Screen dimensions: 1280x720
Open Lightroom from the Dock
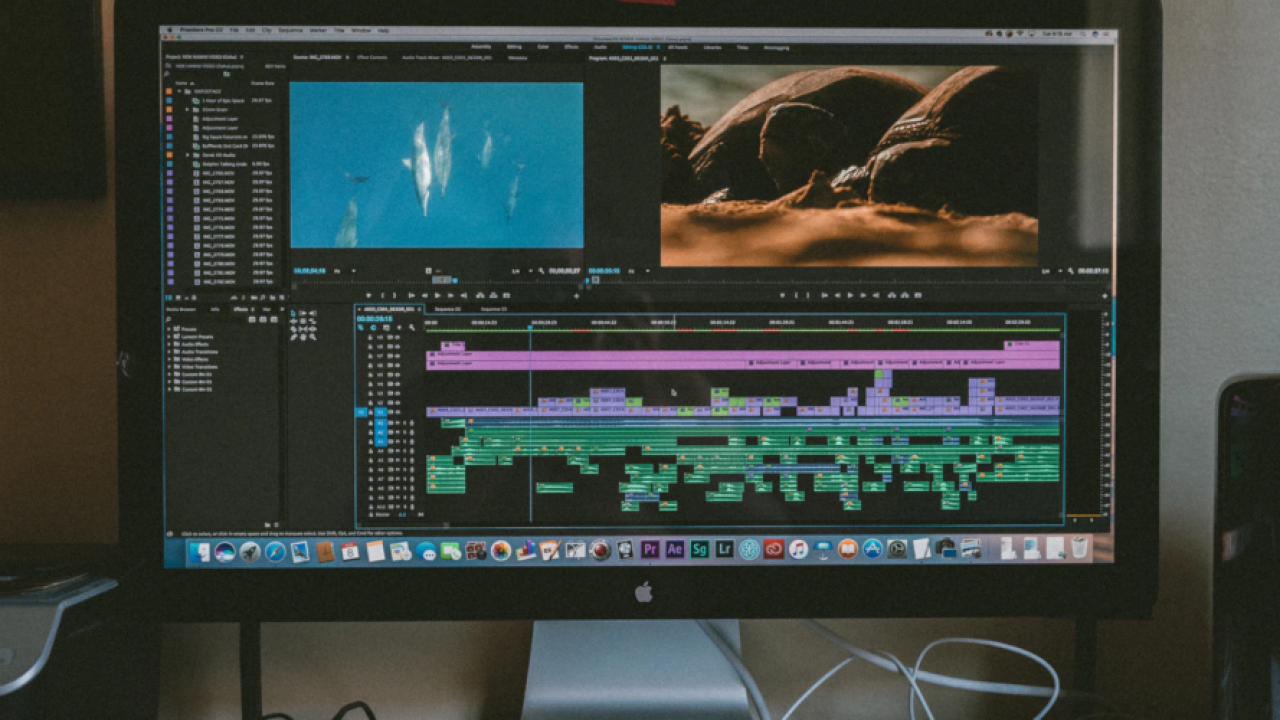tap(724, 549)
